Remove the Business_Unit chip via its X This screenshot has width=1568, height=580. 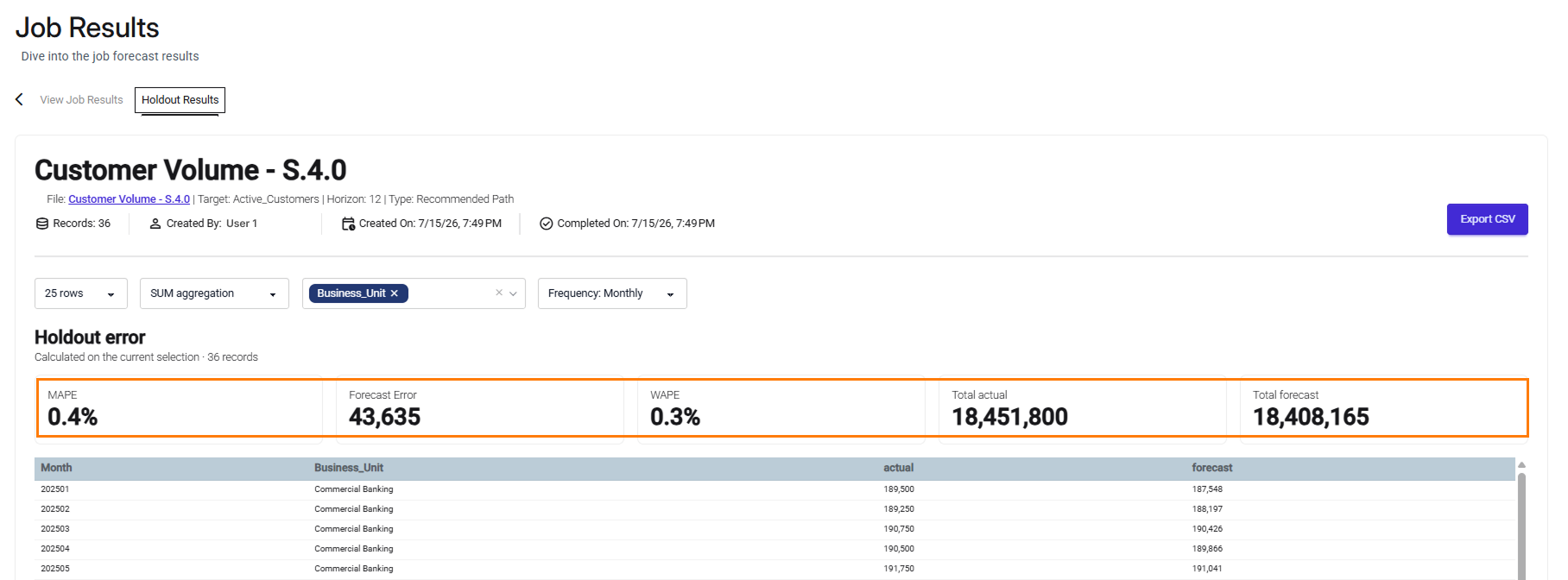394,293
